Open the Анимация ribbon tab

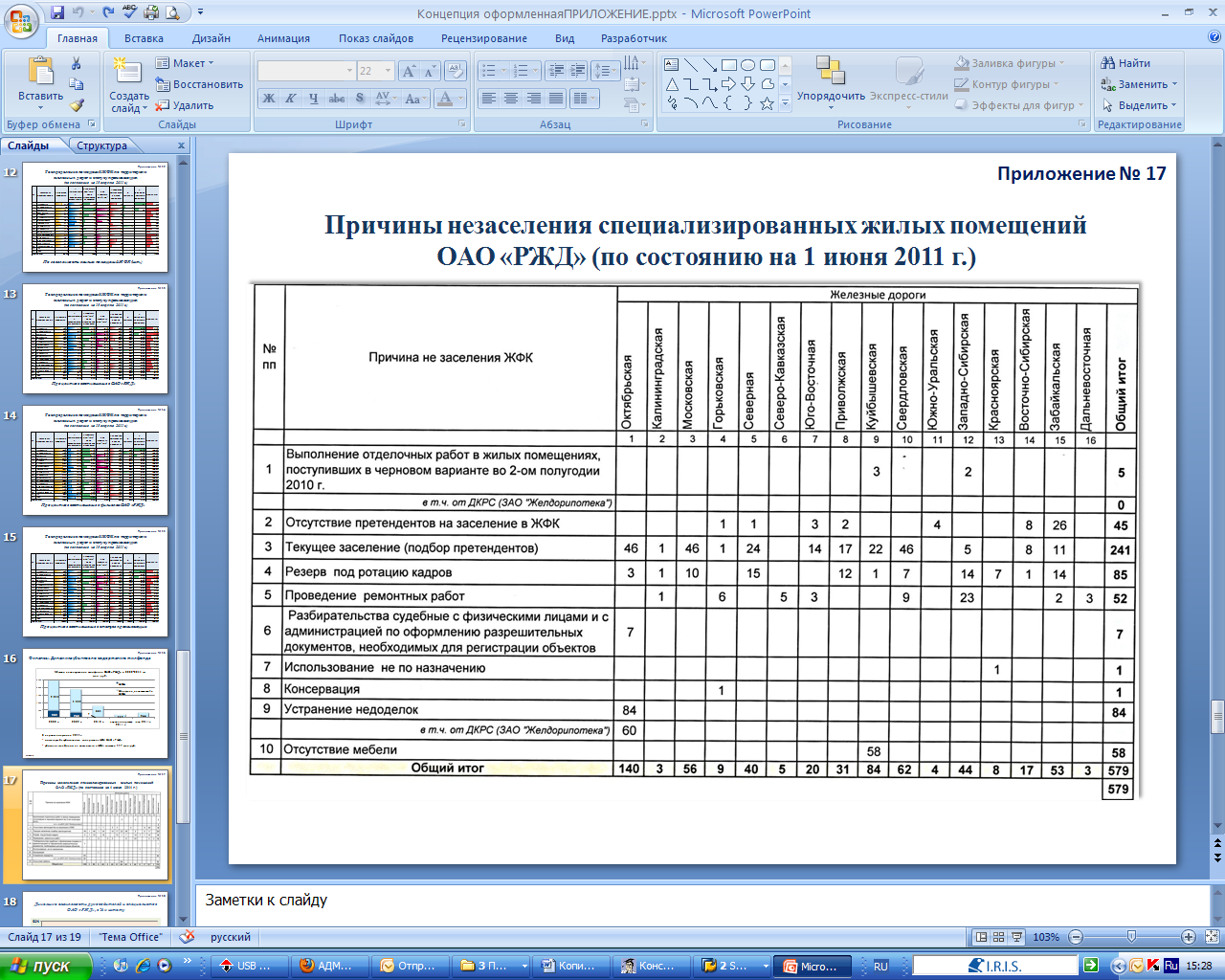coord(283,38)
